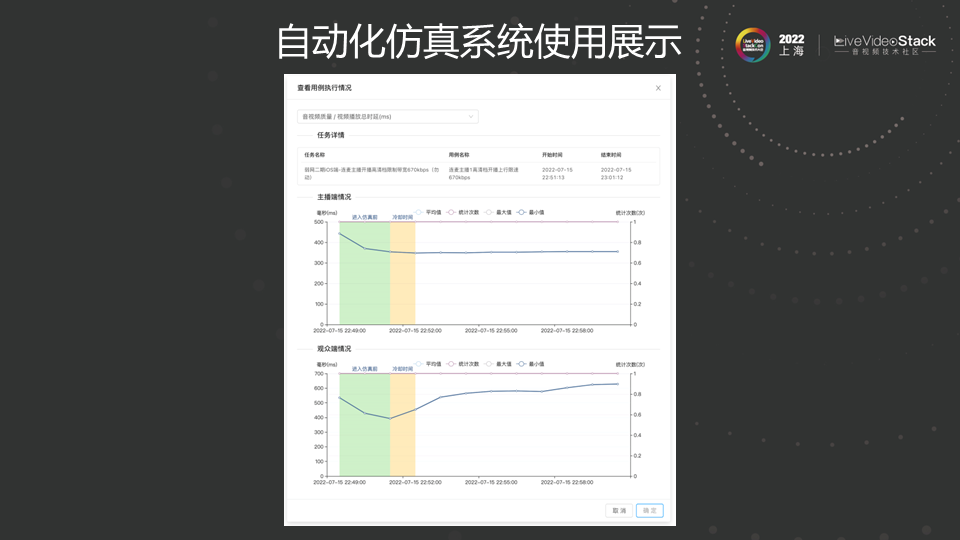Click first data point on 主播端 line
This screenshot has width=960, height=540.
tap(340, 233)
